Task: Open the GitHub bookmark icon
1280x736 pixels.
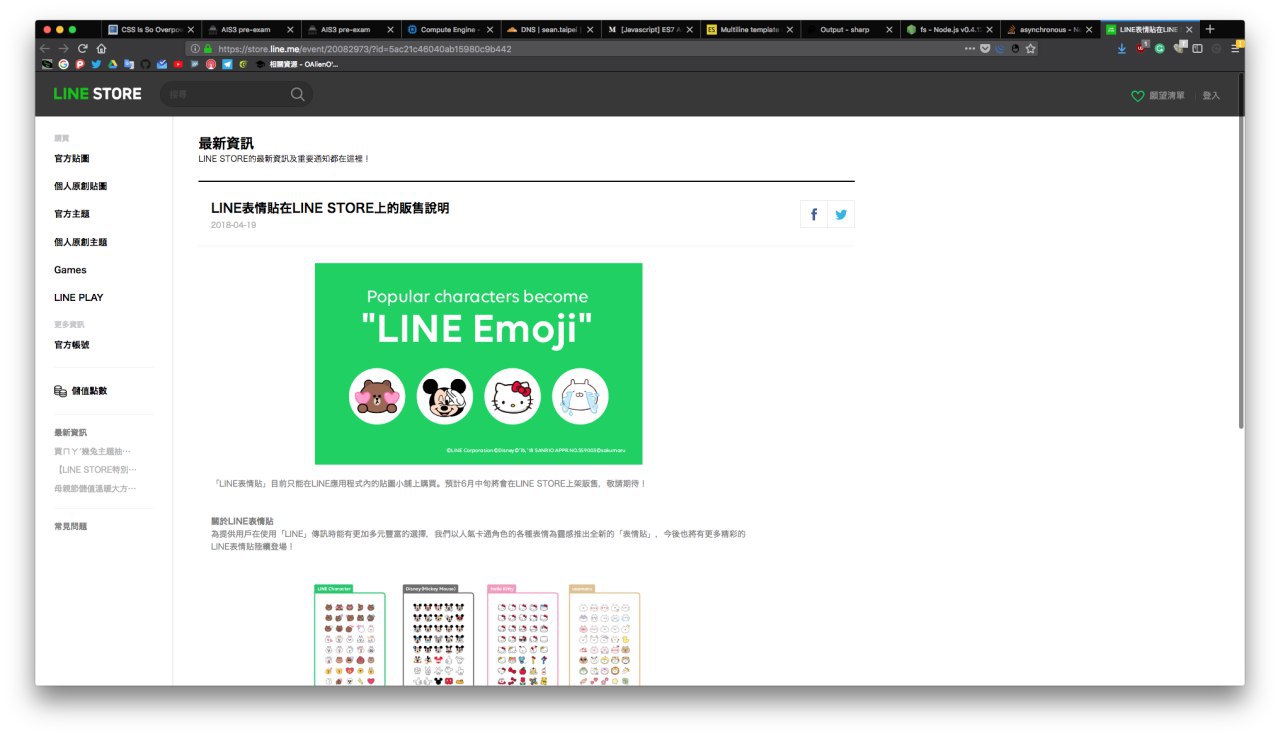Action: point(144,64)
